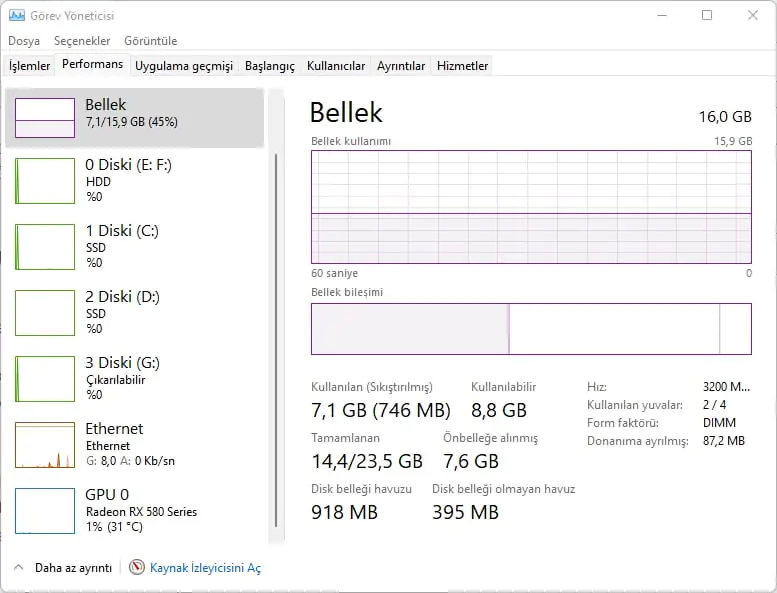This screenshot has width=777, height=593.
Task: Click the '1 Diski (C:)' label
Action: pos(122,231)
